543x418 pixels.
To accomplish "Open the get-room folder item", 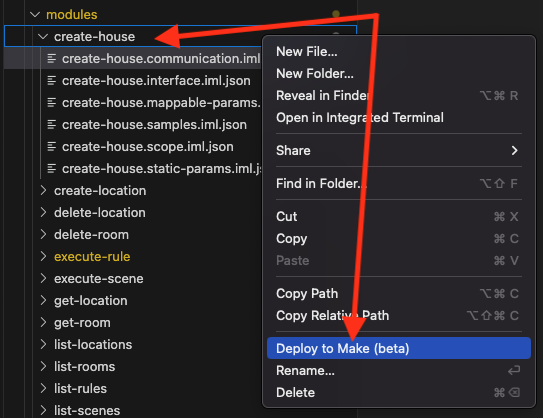I will point(82,322).
